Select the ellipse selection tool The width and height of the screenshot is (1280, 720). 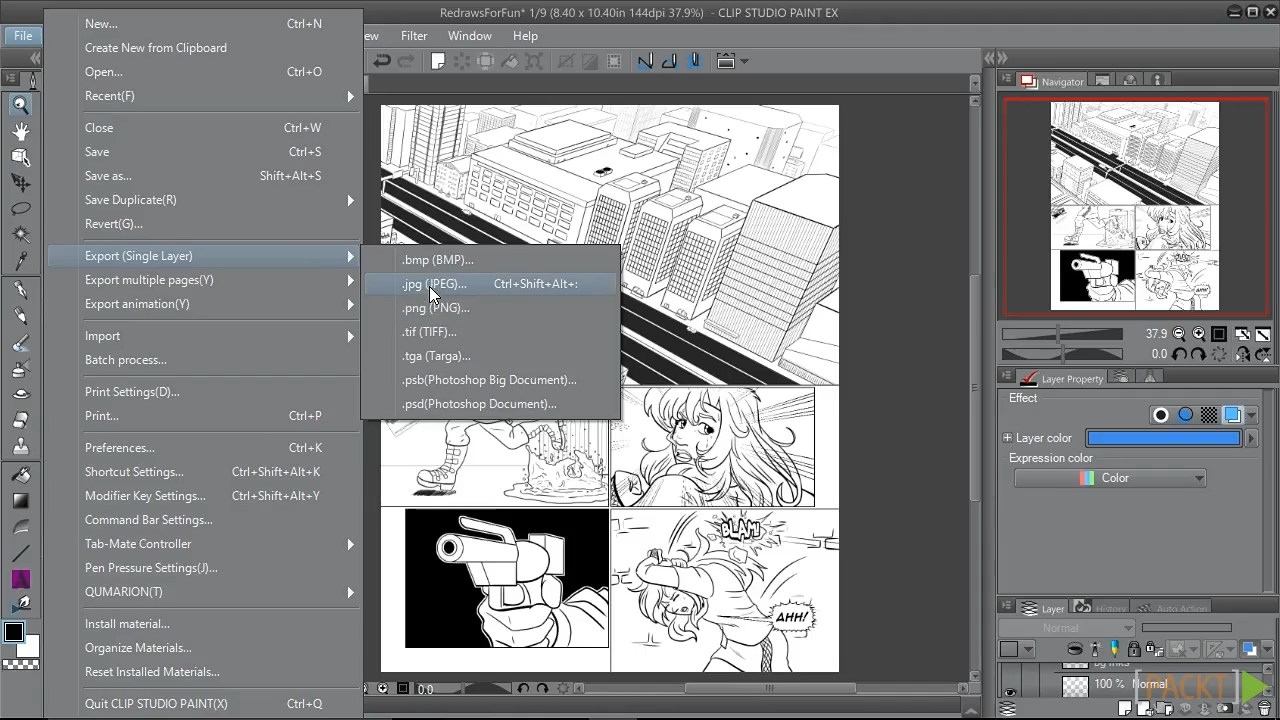(20, 209)
